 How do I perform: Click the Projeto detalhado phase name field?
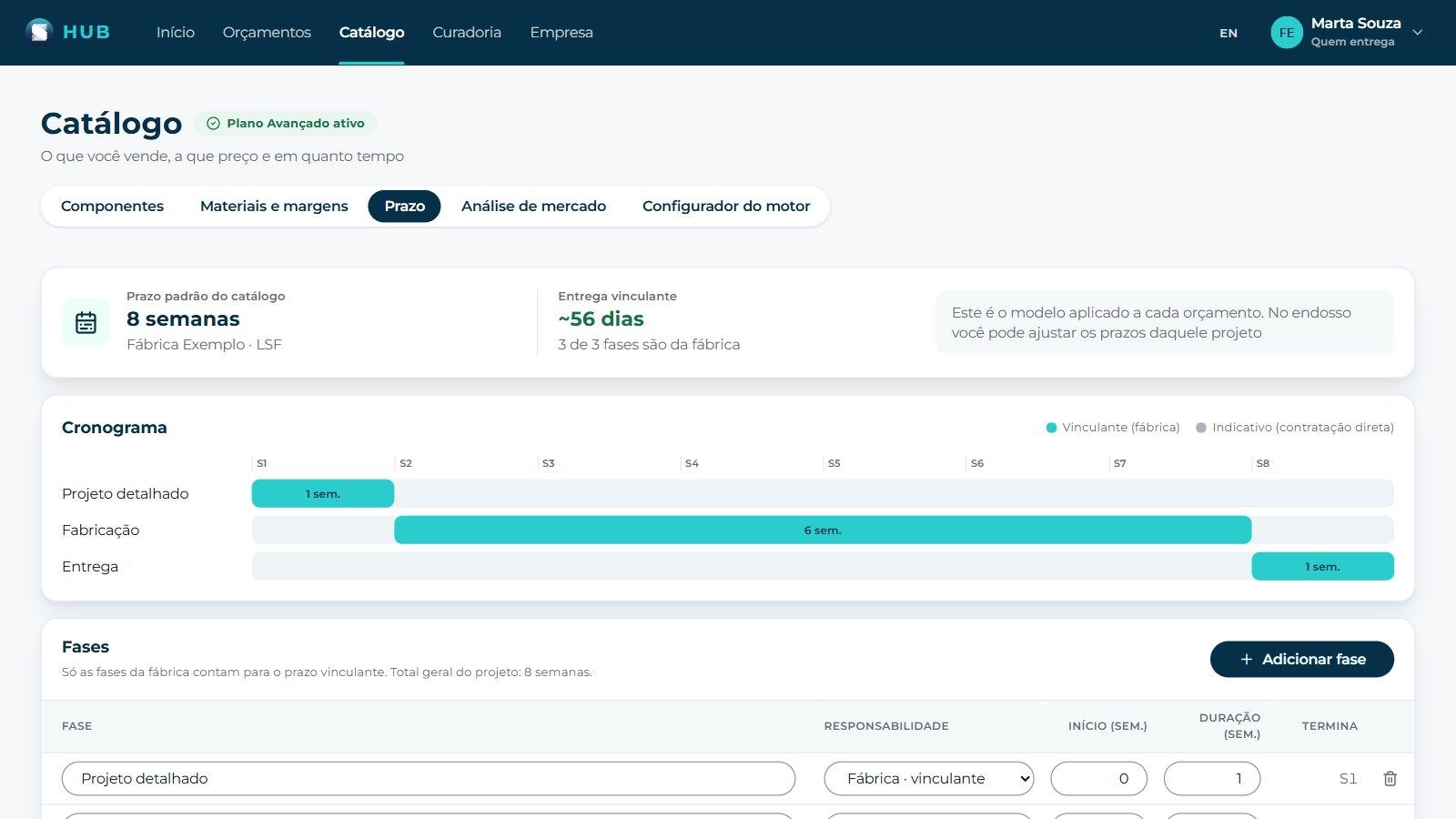click(x=429, y=779)
